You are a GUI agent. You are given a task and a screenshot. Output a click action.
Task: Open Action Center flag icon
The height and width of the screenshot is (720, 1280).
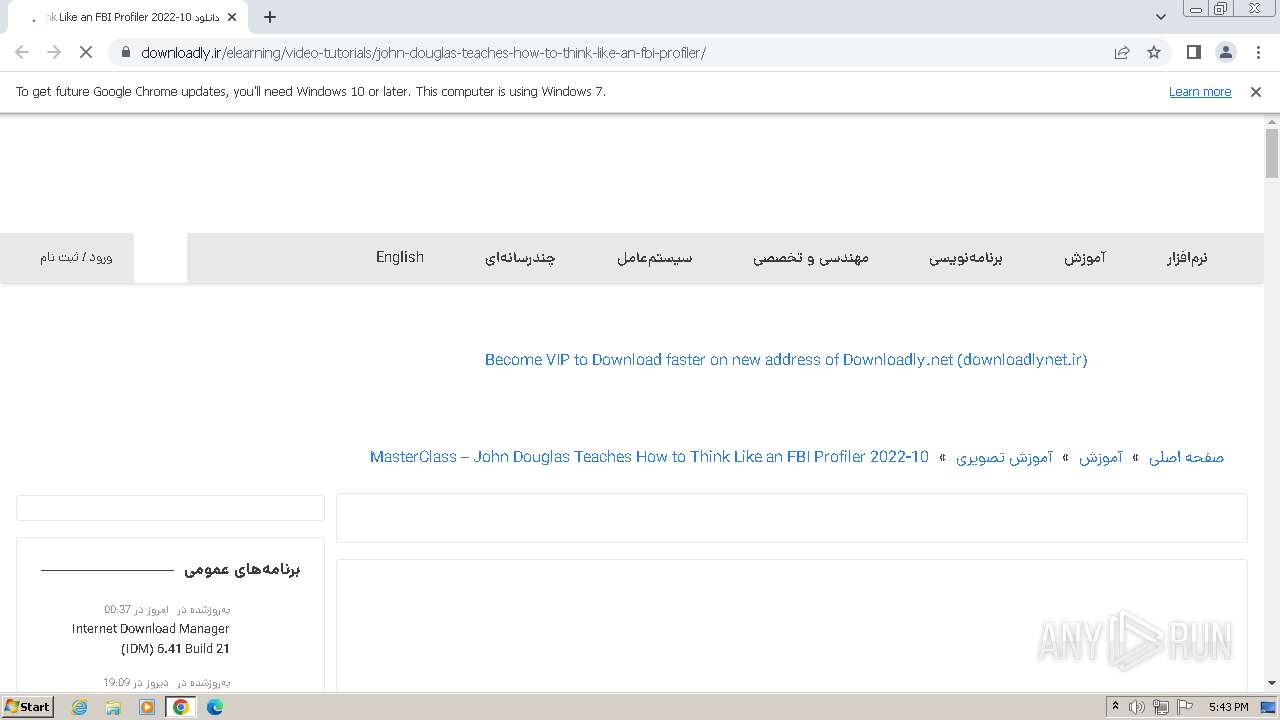click(x=1185, y=707)
